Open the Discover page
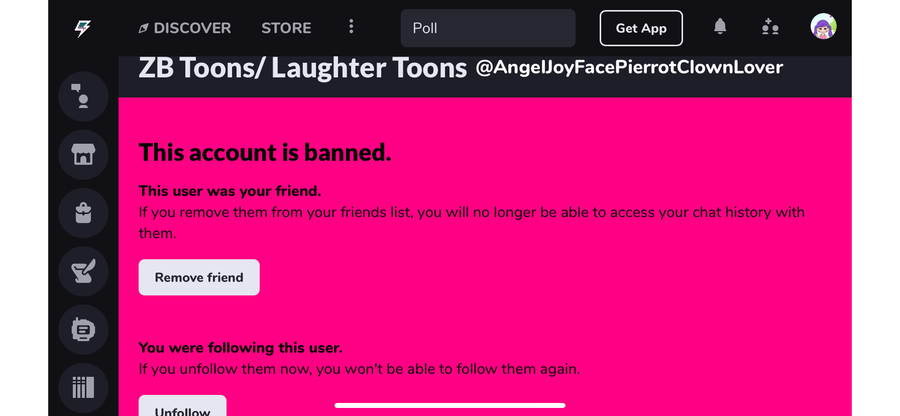Screen dimensions: 900x416 click(184, 28)
